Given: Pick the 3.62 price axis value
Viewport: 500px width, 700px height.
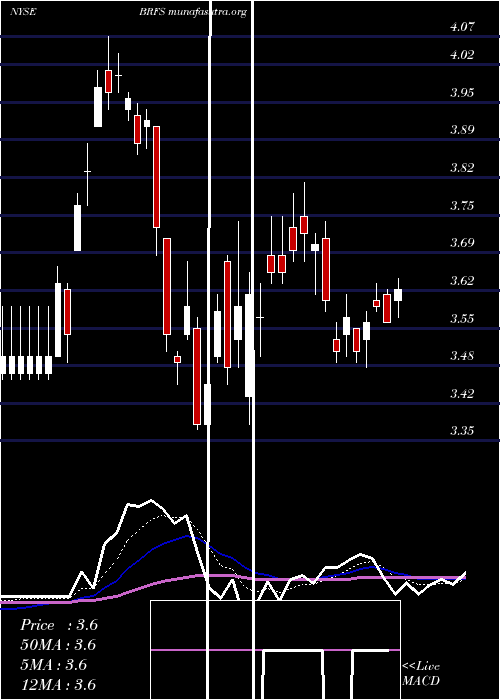Looking at the screenshot, I should point(462,280).
